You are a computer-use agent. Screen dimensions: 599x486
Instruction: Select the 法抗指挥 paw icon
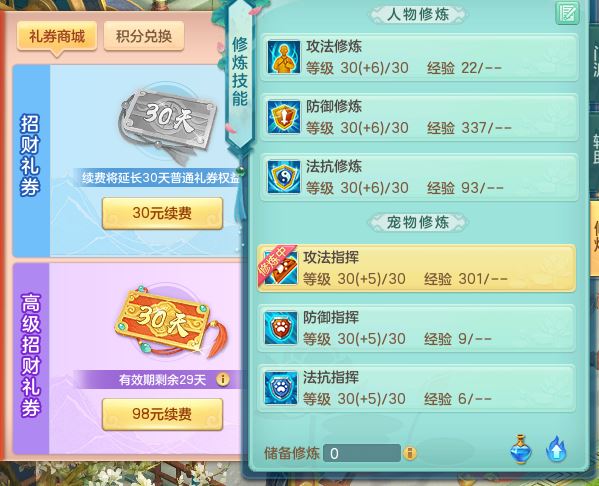pos(280,388)
